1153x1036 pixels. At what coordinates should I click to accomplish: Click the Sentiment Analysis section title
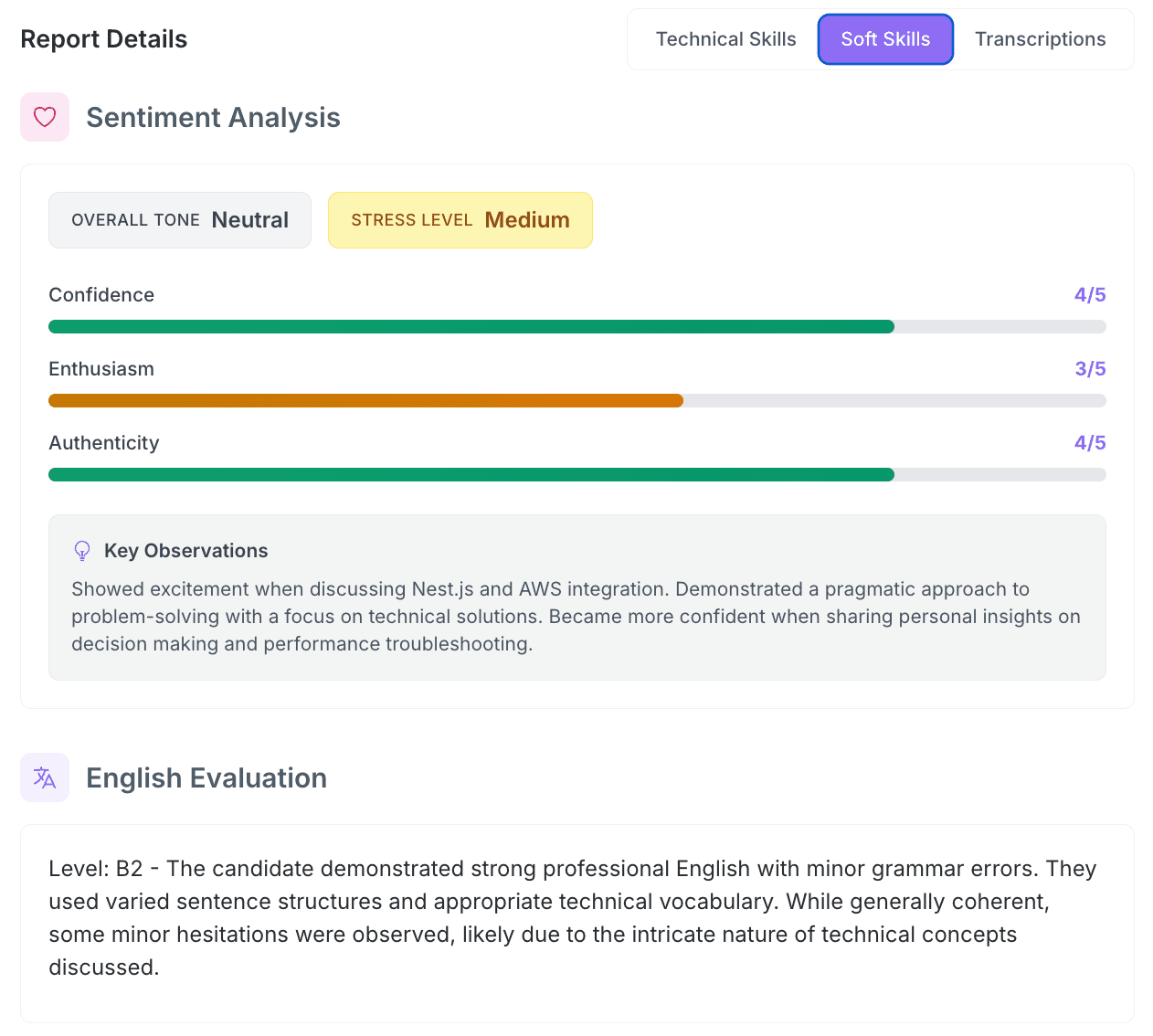[x=213, y=118]
